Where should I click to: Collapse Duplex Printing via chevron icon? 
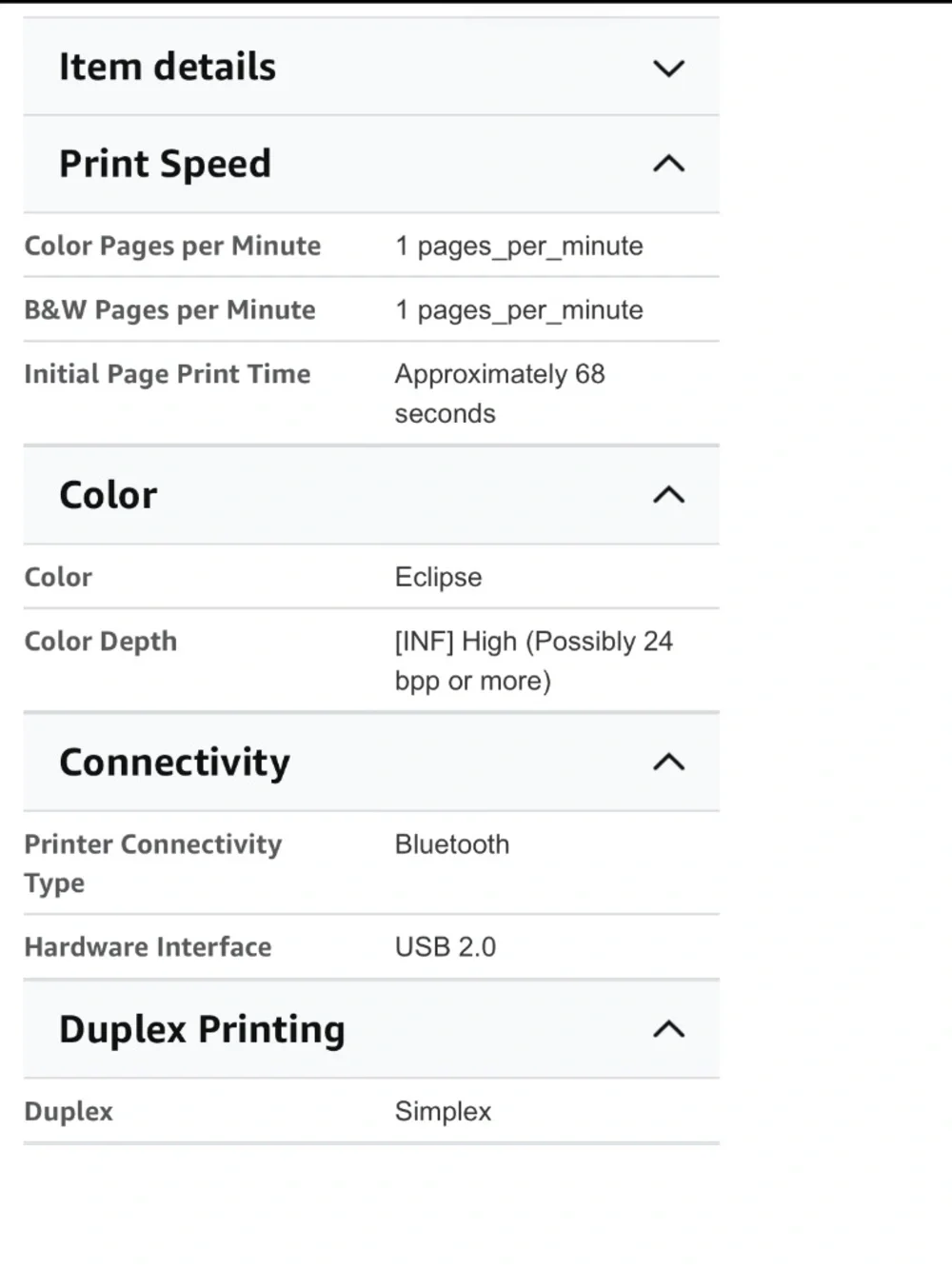tap(669, 1029)
